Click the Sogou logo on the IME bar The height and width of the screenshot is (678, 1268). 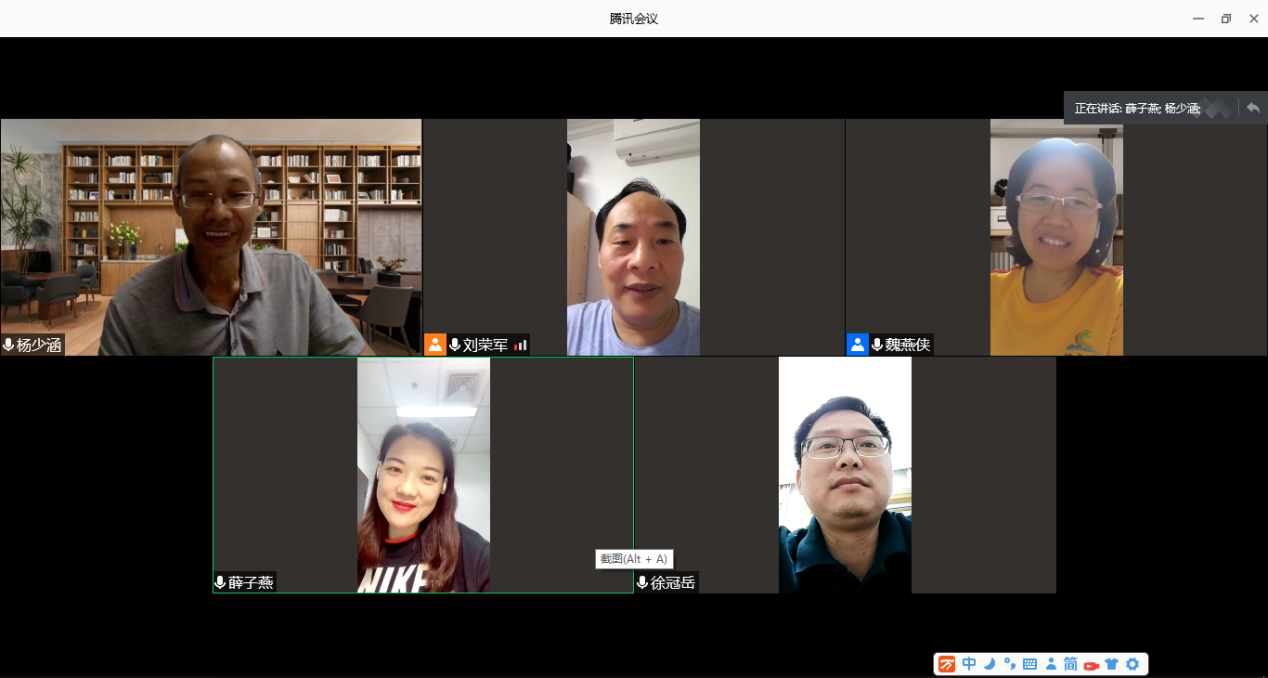tap(946, 664)
